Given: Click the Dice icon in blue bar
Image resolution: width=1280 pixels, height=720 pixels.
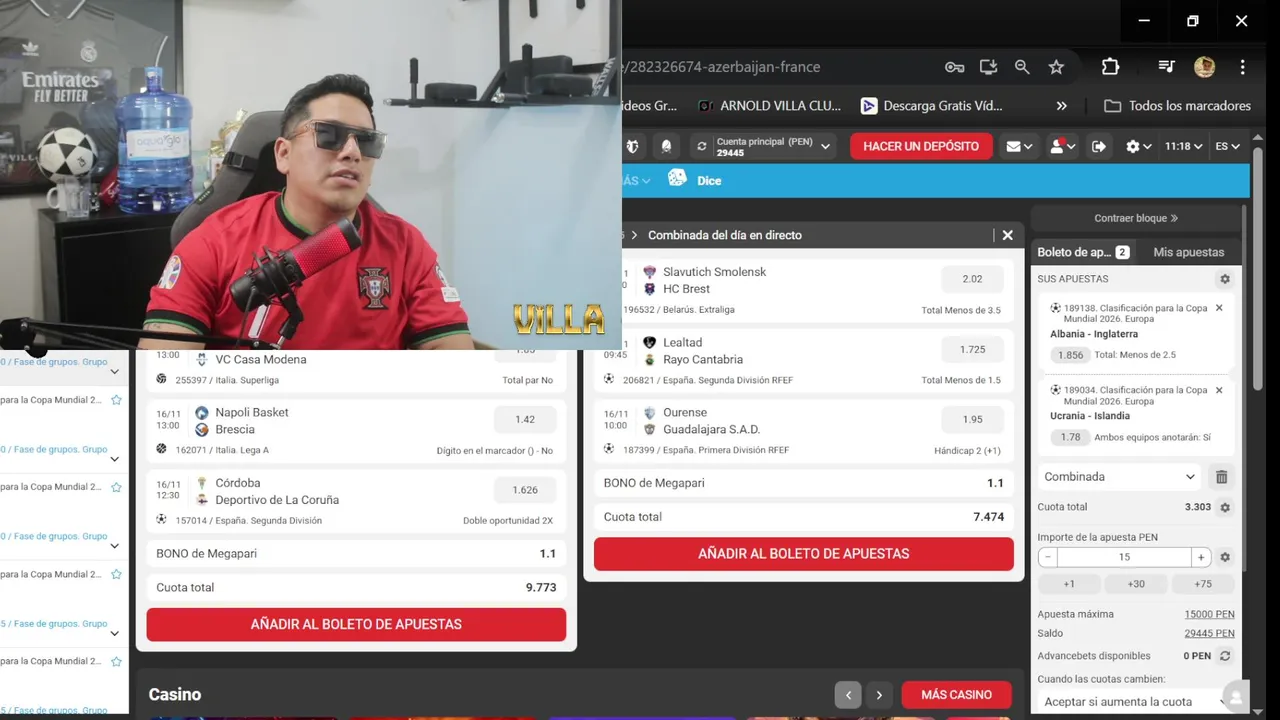Looking at the screenshot, I should point(677,178).
